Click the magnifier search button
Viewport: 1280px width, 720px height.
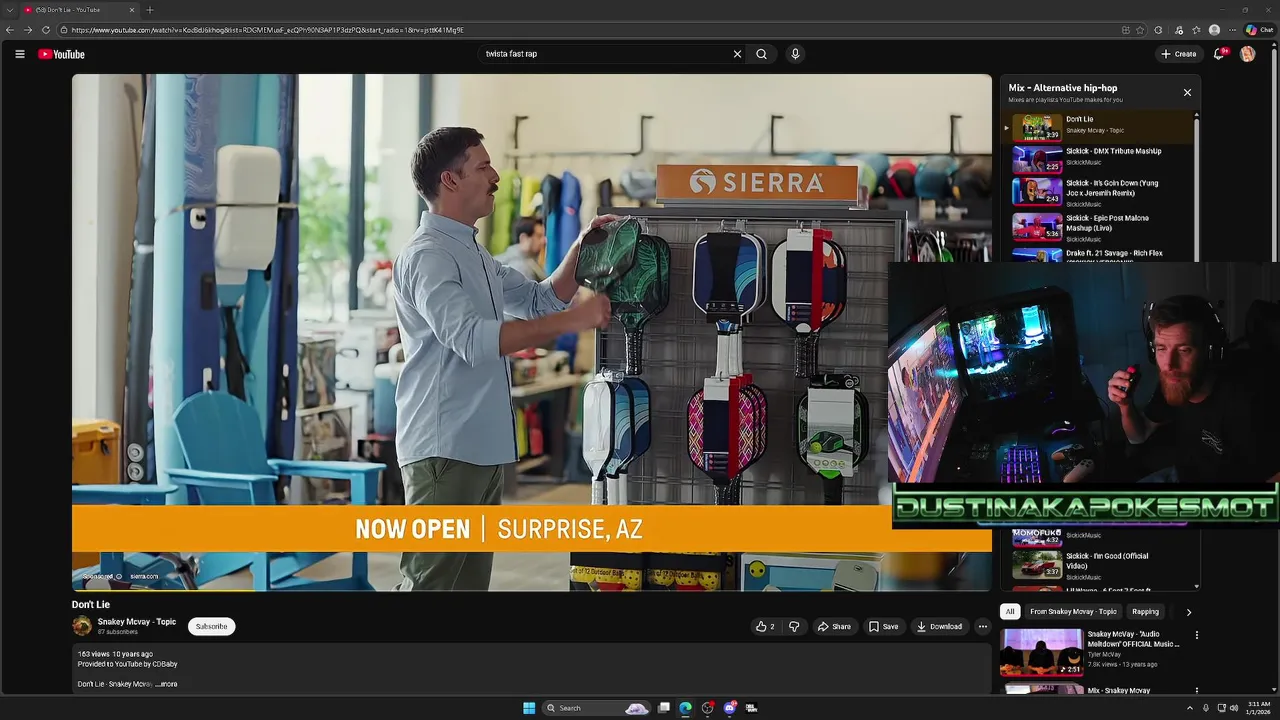pyautogui.click(x=761, y=54)
